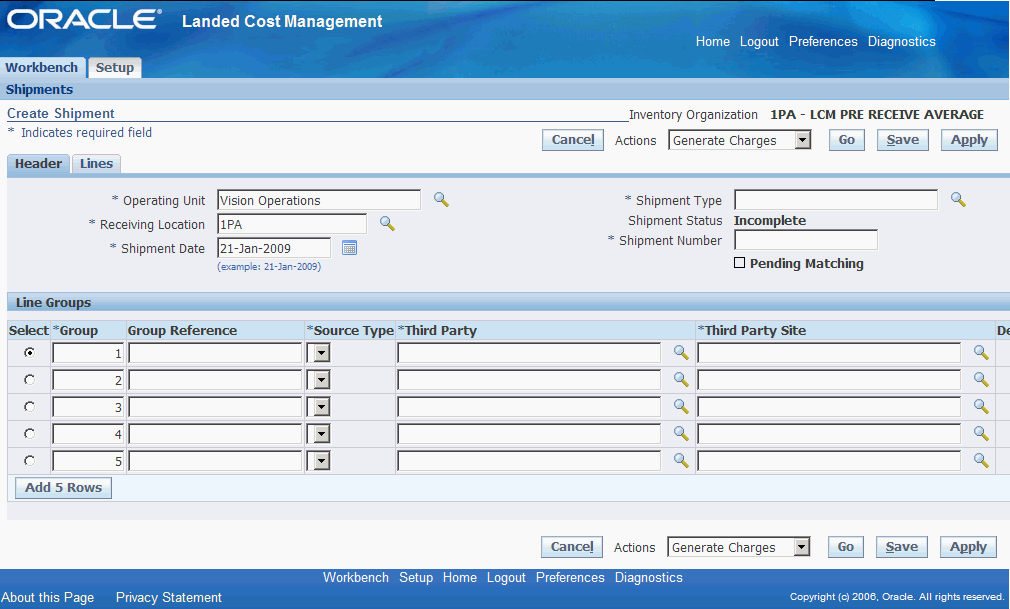The height and width of the screenshot is (609, 1010).
Task: Open Source Type dropdown for group 2
Action: 319,380
